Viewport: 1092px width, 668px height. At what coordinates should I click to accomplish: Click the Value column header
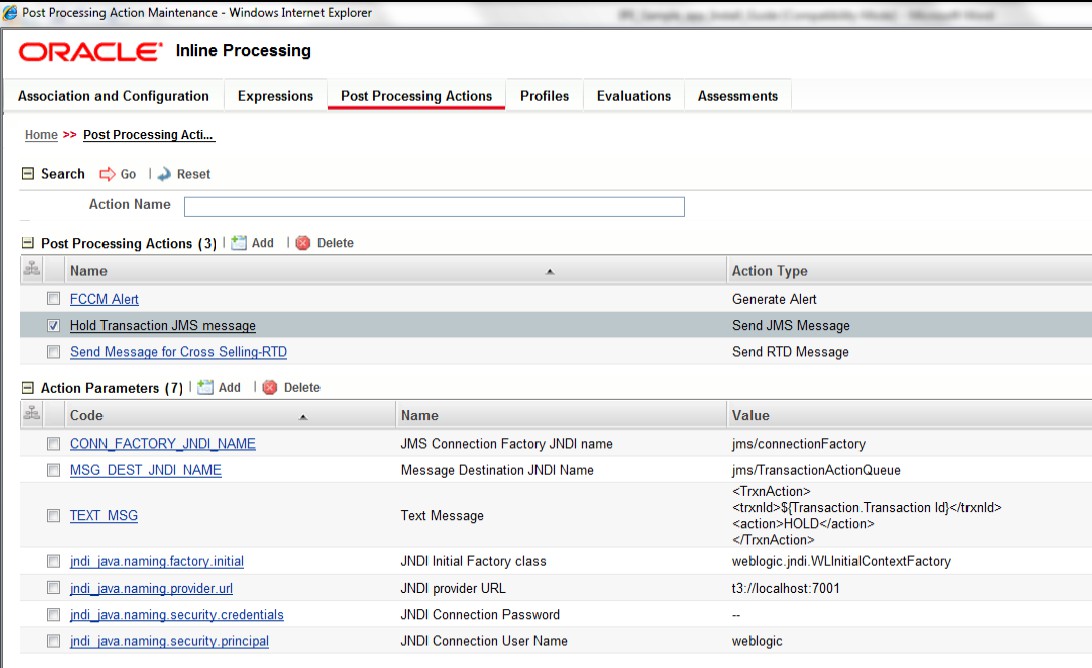(751, 415)
